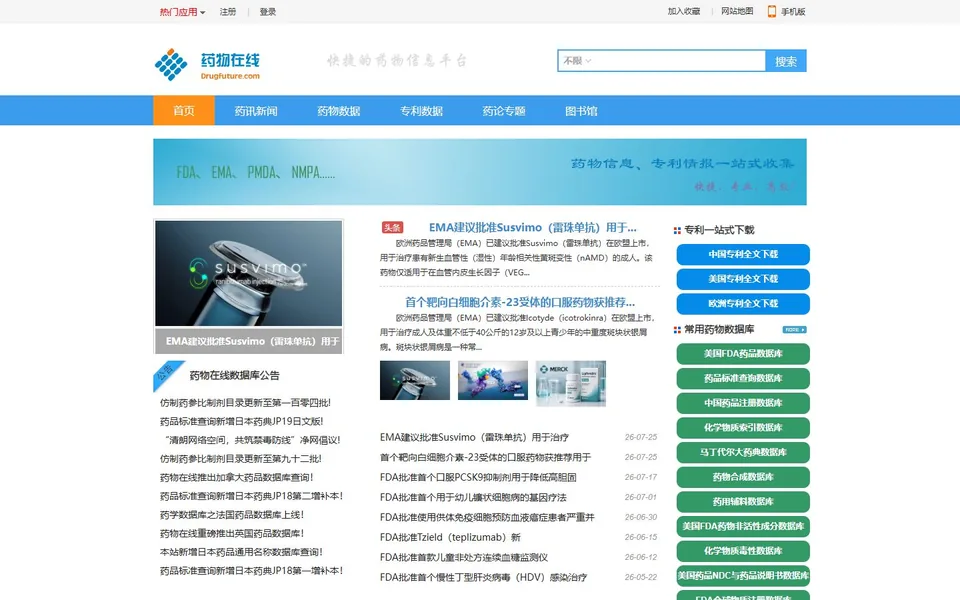This screenshot has height=600, width=960.
Task: Open notice 药物在线重磅推出英国药品数据库!
Action: pyautogui.click(x=232, y=533)
